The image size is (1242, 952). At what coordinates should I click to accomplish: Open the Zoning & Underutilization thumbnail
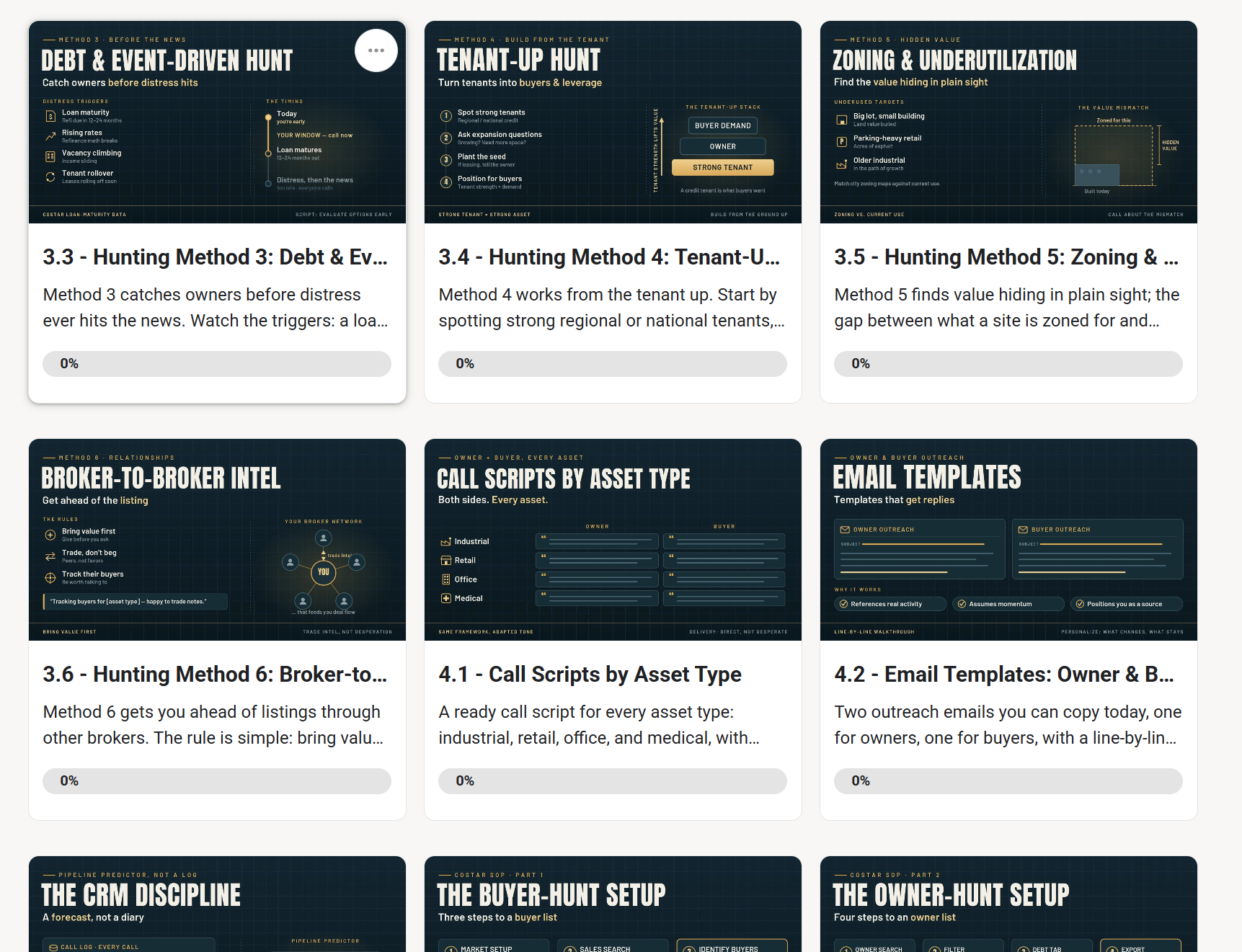pos(1008,122)
